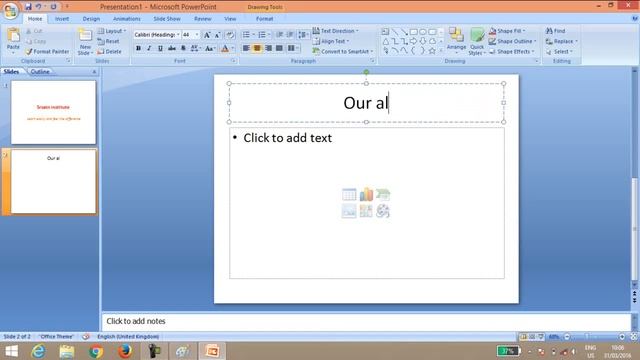Justify the paragraph text
Screen dimensions: 640x360
coord(279,48)
